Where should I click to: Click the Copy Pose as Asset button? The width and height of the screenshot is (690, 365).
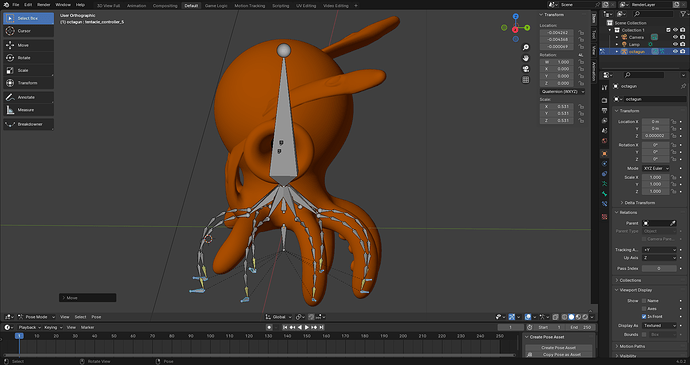coord(558,354)
